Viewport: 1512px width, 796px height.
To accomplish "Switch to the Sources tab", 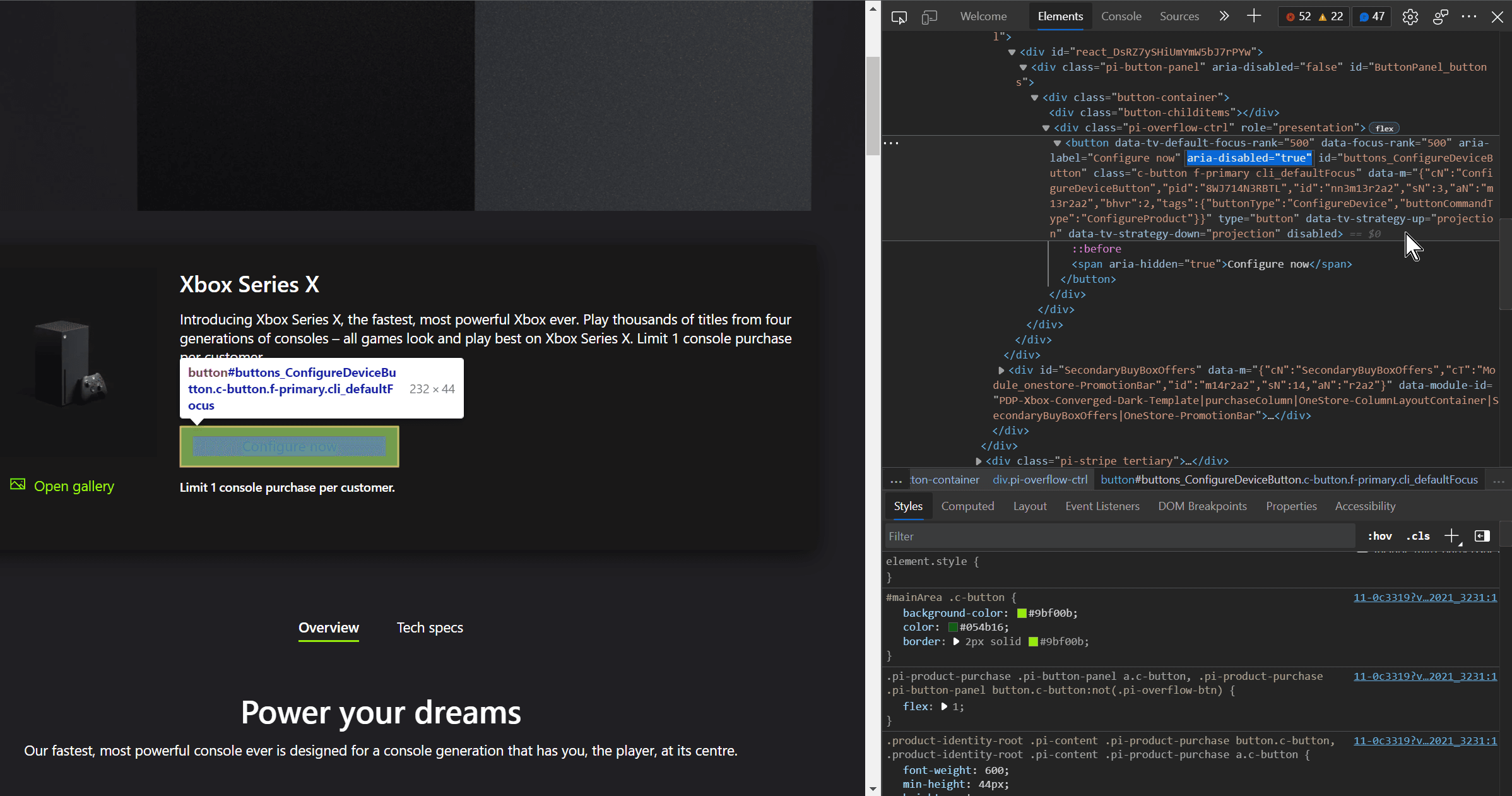I will 1179,16.
